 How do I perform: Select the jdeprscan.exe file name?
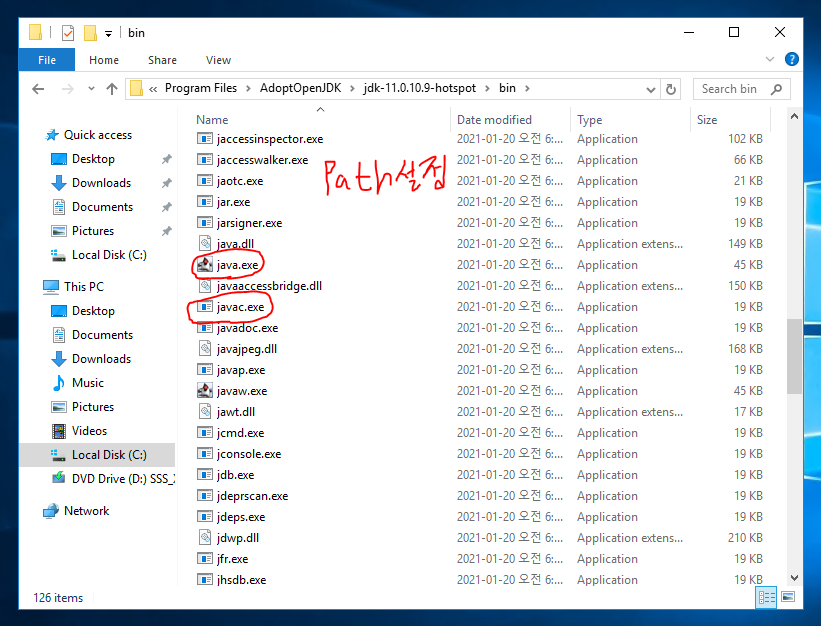point(252,496)
